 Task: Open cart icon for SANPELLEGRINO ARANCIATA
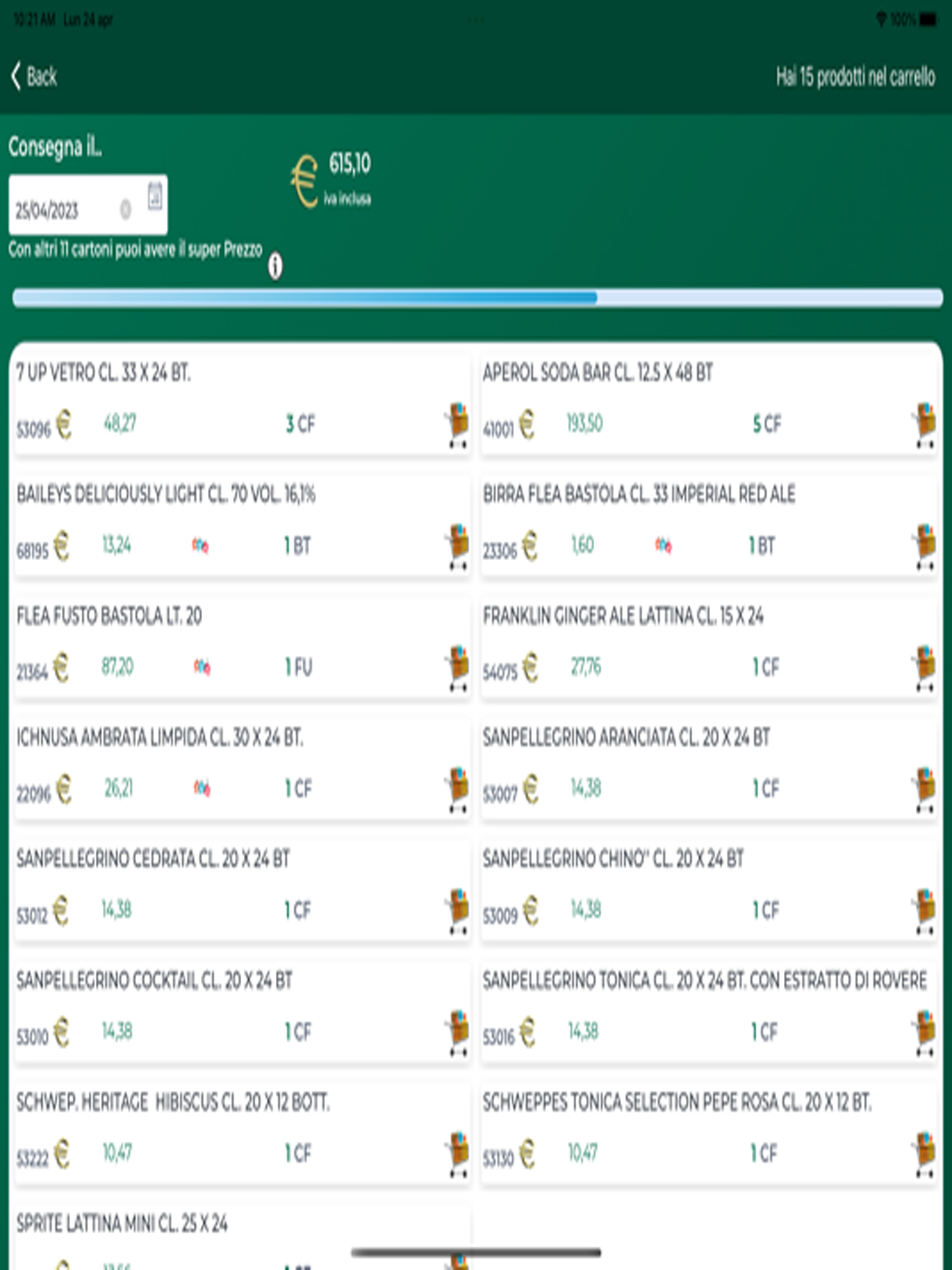click(925, 790)
